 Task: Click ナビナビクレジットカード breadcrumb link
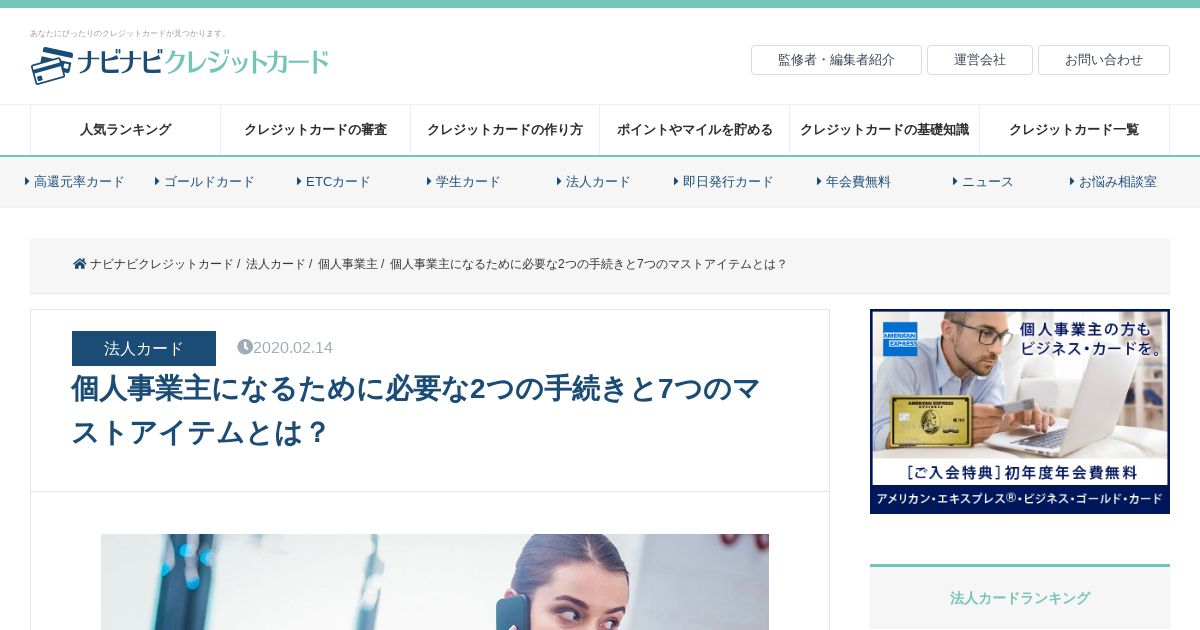[x=161, y=264]
